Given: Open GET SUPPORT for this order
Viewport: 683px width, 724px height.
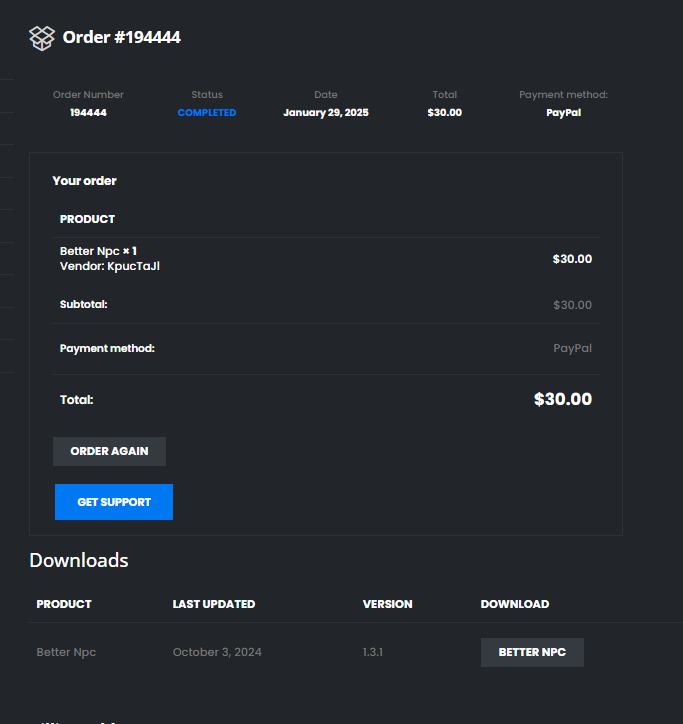Looking at the screenshot, I should point(114,502).
